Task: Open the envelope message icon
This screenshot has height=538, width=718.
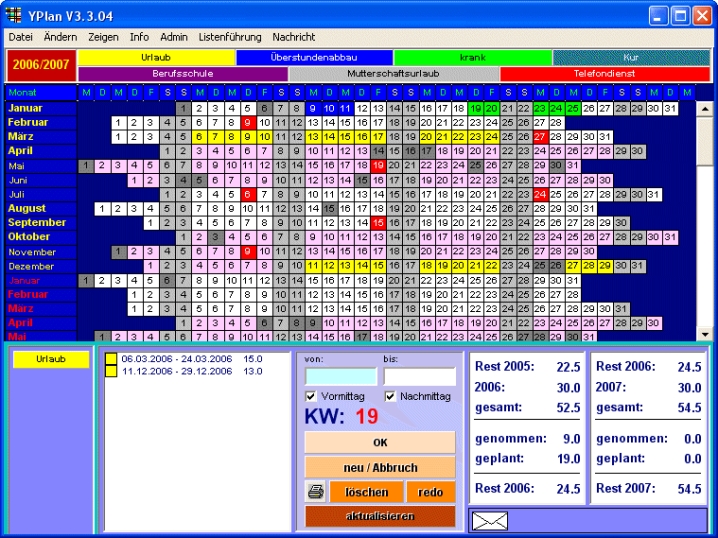Action: click(x=491, y=520)
